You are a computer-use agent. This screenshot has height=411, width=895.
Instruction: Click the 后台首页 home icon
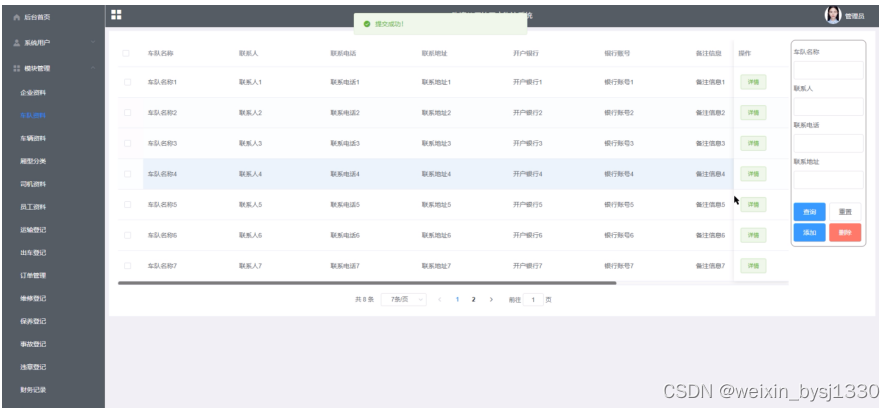tap(17, 17)
